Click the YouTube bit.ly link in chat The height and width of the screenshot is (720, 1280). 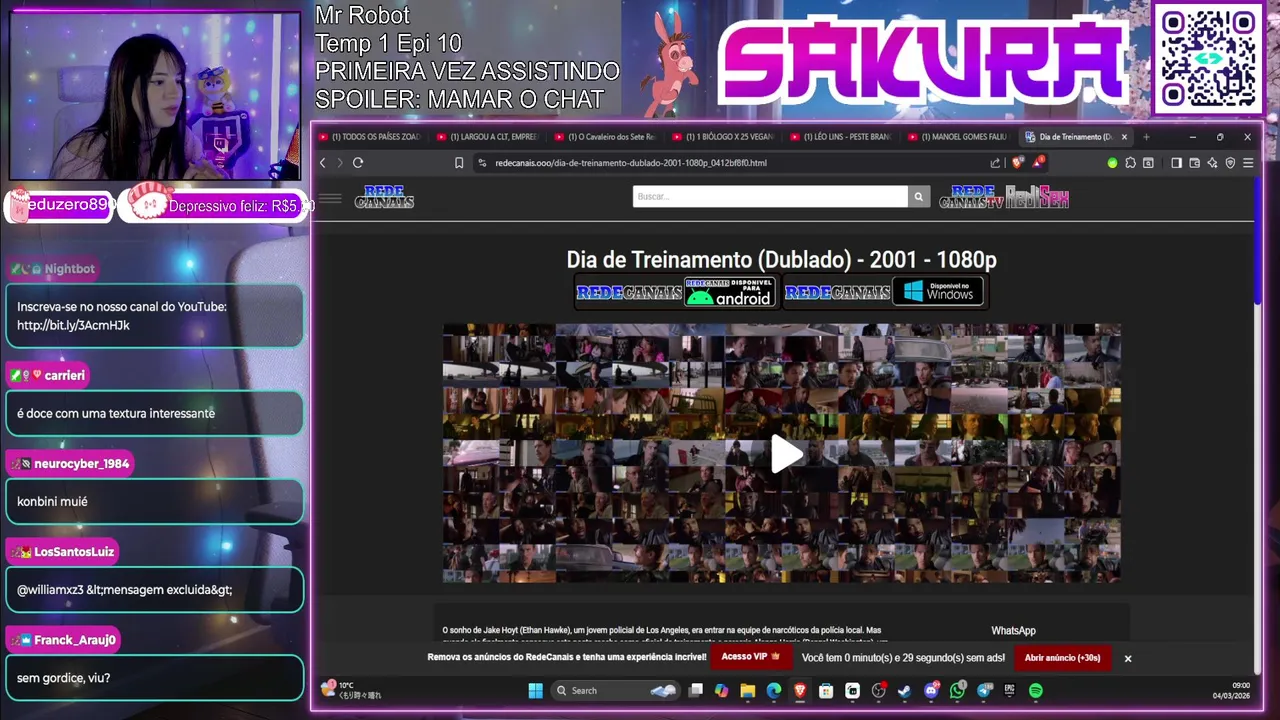73,325
